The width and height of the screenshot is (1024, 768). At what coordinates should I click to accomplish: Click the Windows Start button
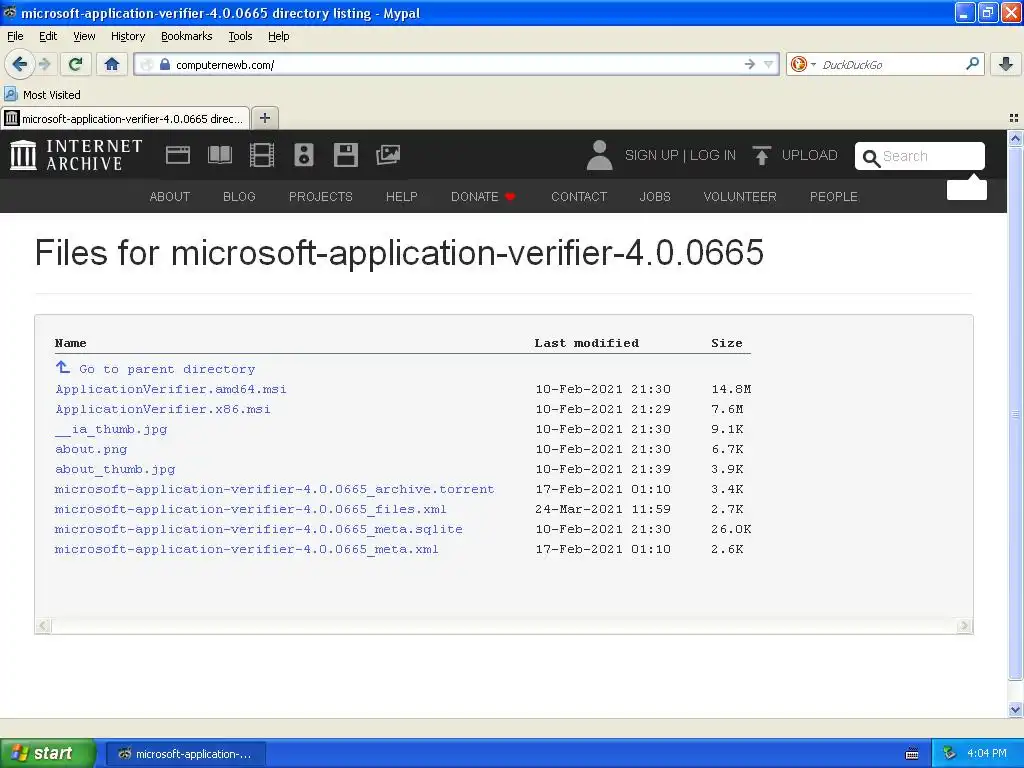[47, 754]
